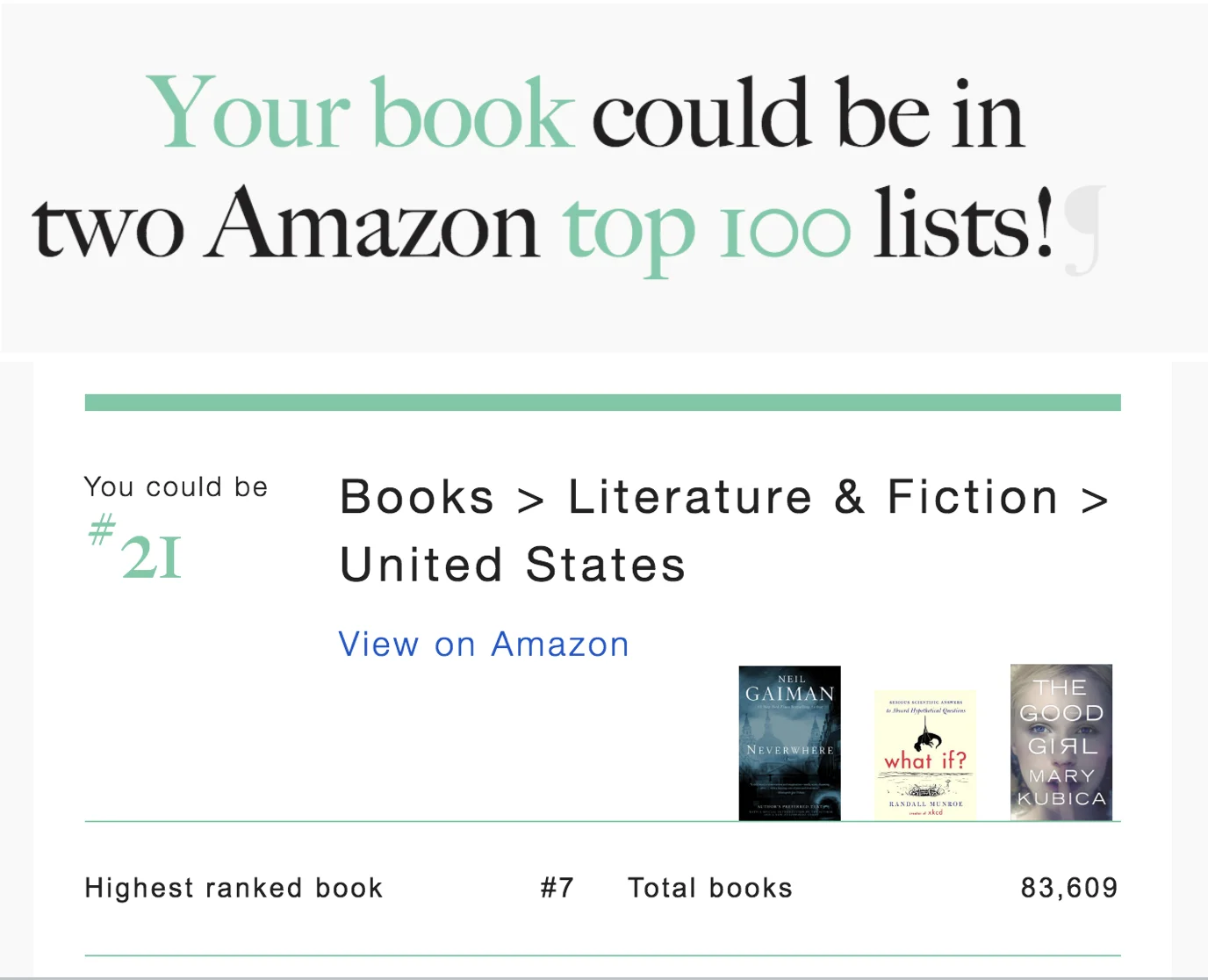This screenshot has height=980, width=1208.
Task: Click 'Literature & Fiction' in the breadcrumb
Action: (813, 498)
